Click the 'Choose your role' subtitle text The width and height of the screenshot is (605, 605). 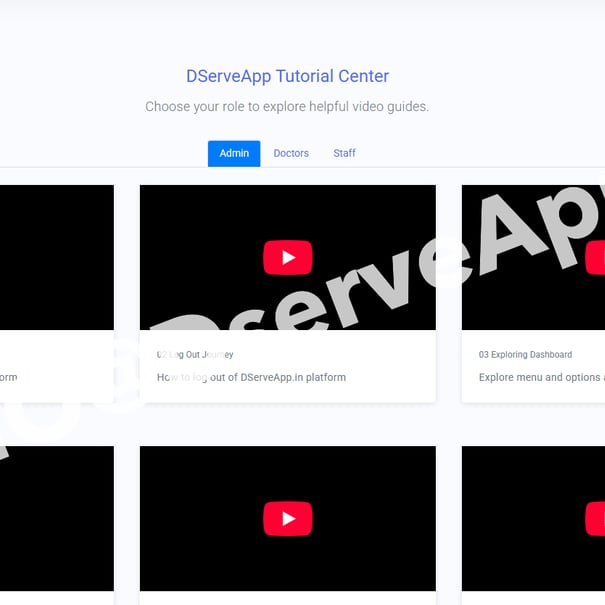tap(287, 106)
